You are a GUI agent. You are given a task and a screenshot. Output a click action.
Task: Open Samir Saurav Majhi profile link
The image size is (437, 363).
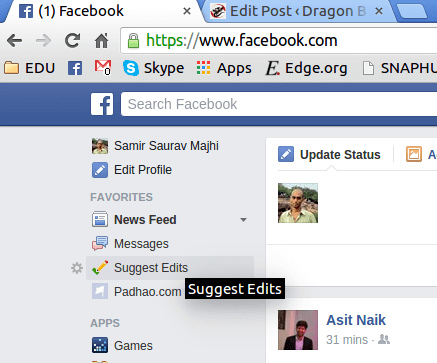click(x=166, y=146)
